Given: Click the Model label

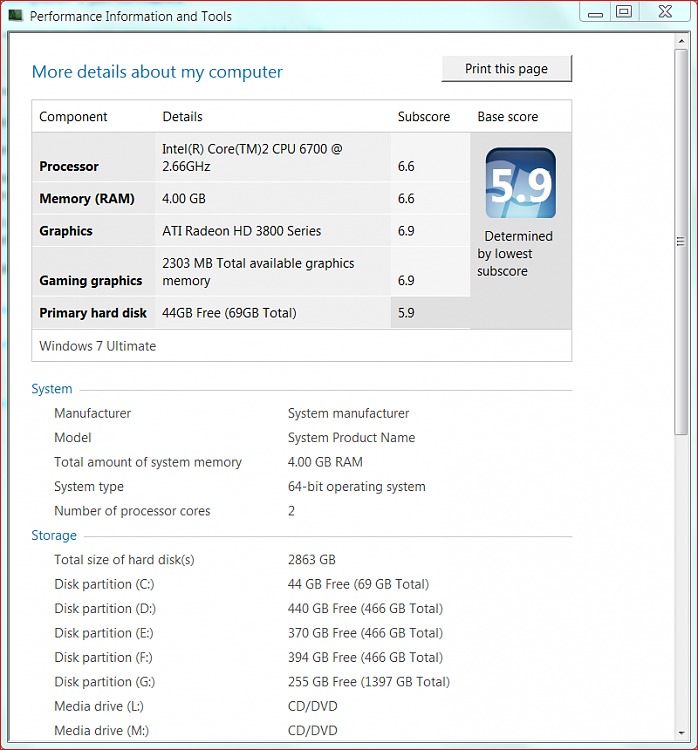Looking at the screenshot, I should click(x=73, y=438).
